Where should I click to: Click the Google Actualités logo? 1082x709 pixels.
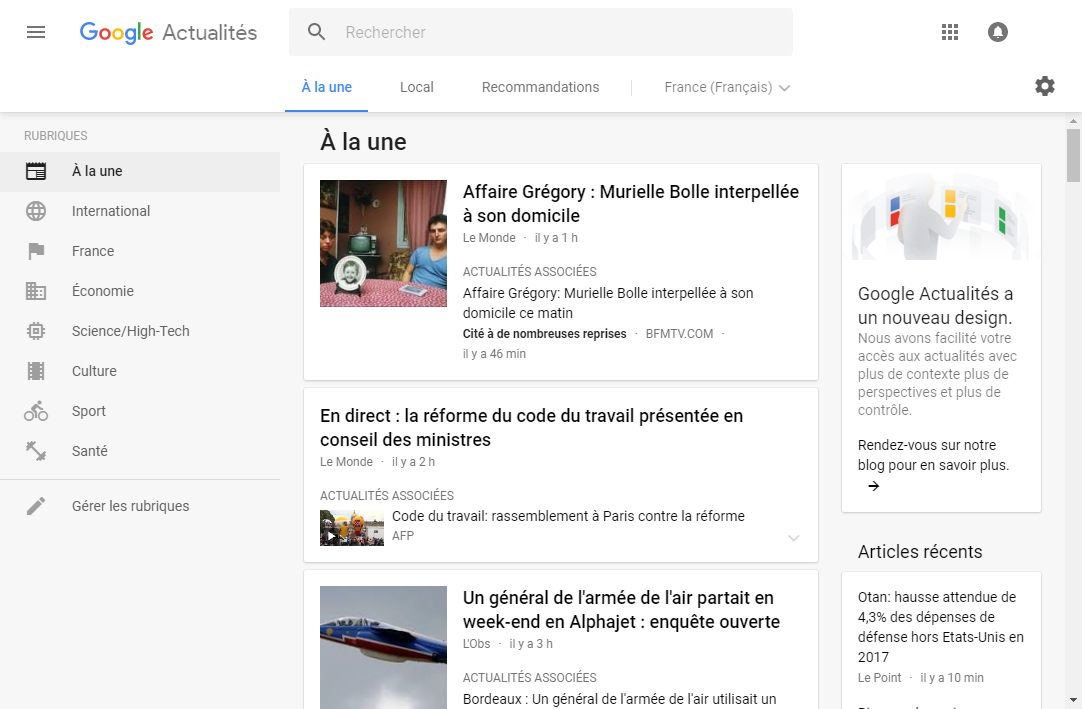click(x=168, y=32)
